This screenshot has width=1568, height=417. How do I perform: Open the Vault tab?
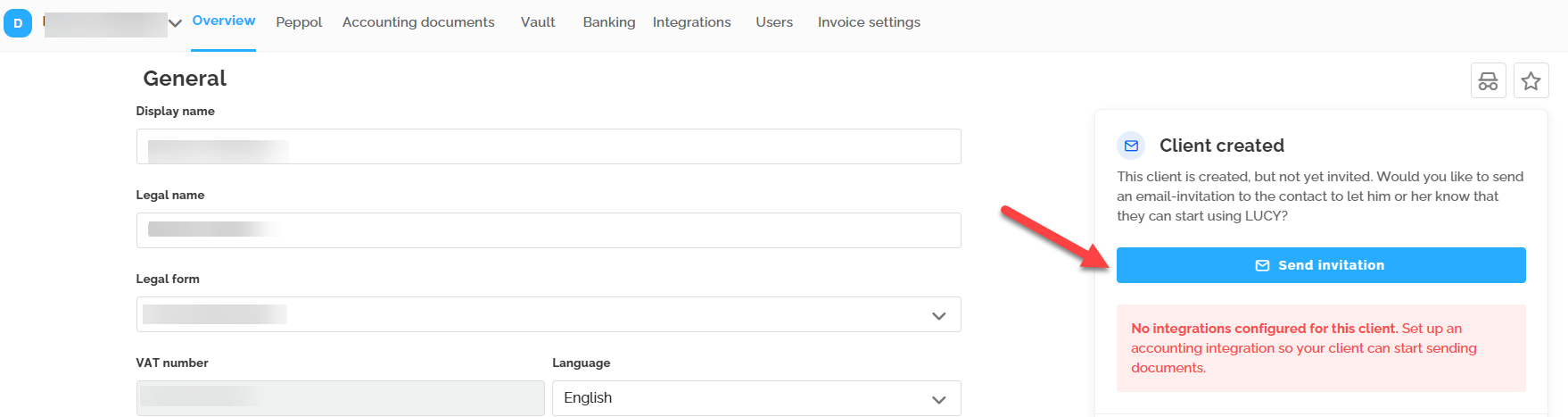pos(538,22)
